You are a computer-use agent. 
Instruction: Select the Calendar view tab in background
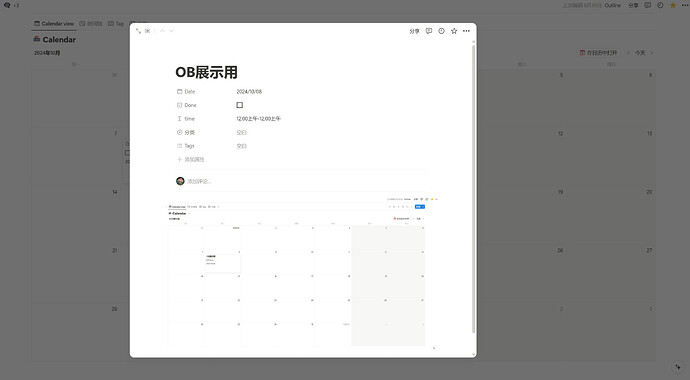(54, 24)
